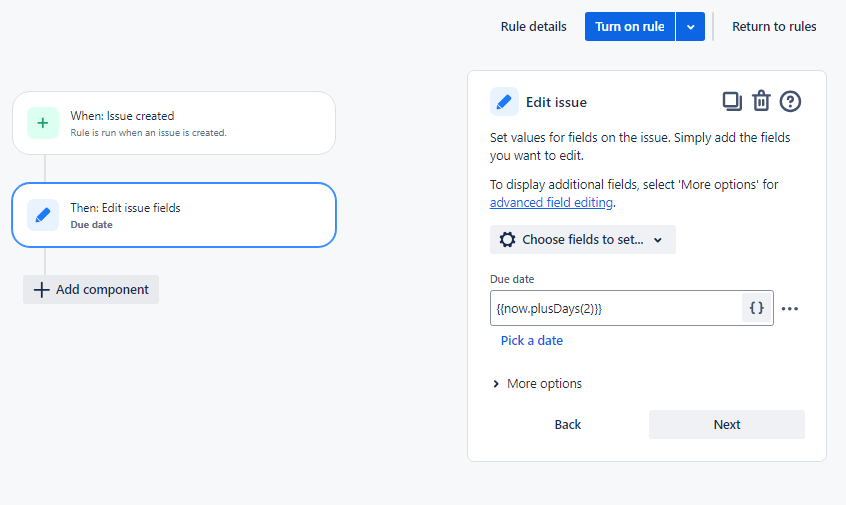Image resolution: width=846 pixels, height=505 pixels.
Task: Click the Add component button
Action: point(91,290)
